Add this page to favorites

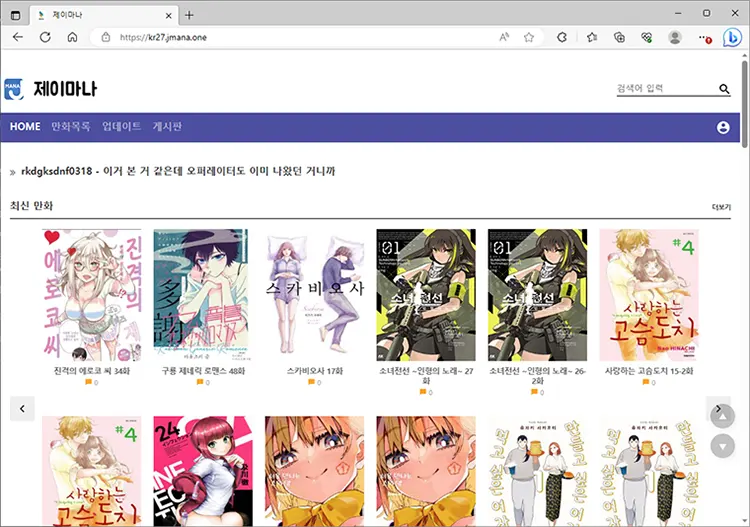(x=529, y=37)
